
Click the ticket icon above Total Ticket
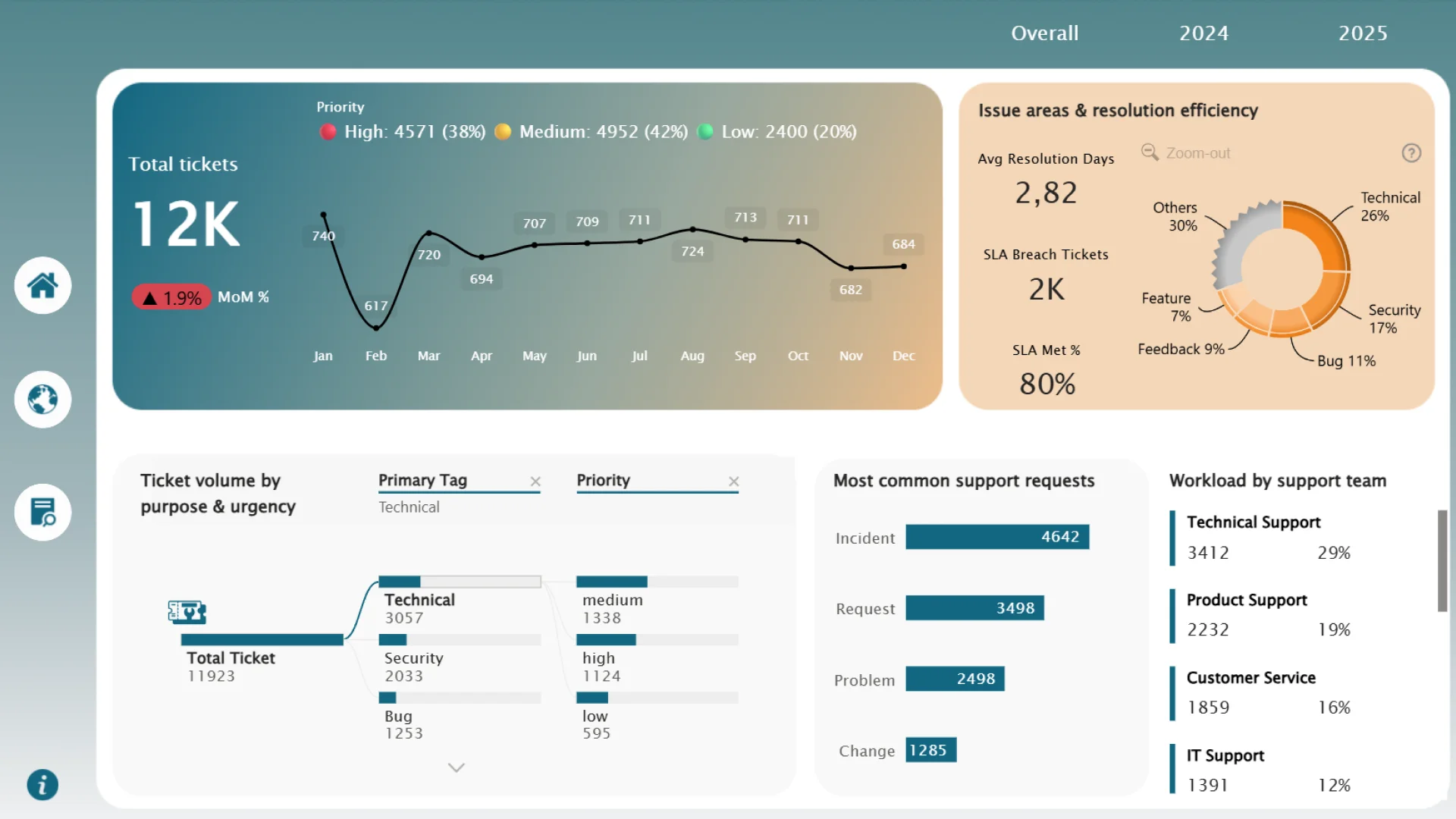(x=187, y=611)
